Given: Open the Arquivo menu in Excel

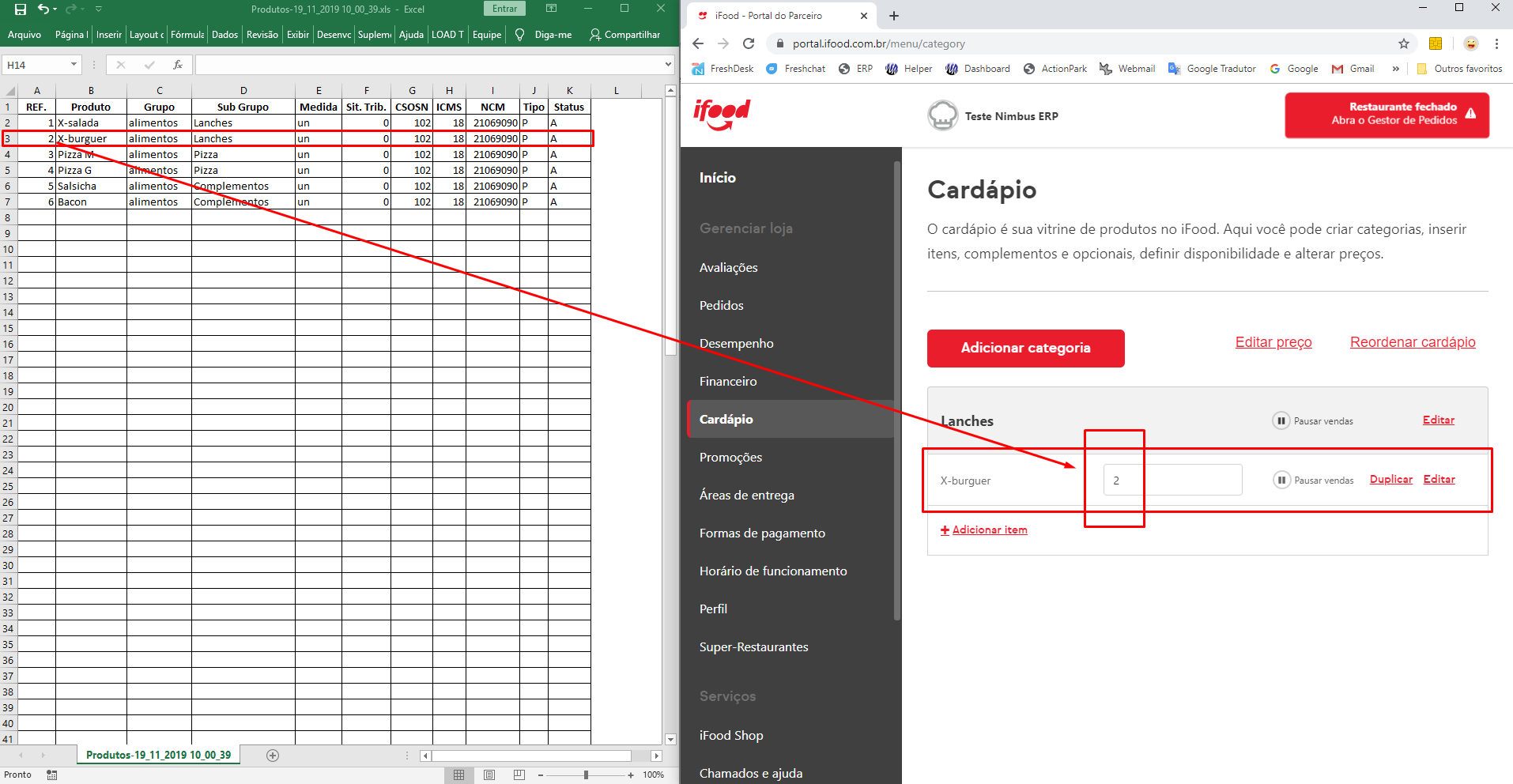Looking at the screenshot, I should [25, 35].
